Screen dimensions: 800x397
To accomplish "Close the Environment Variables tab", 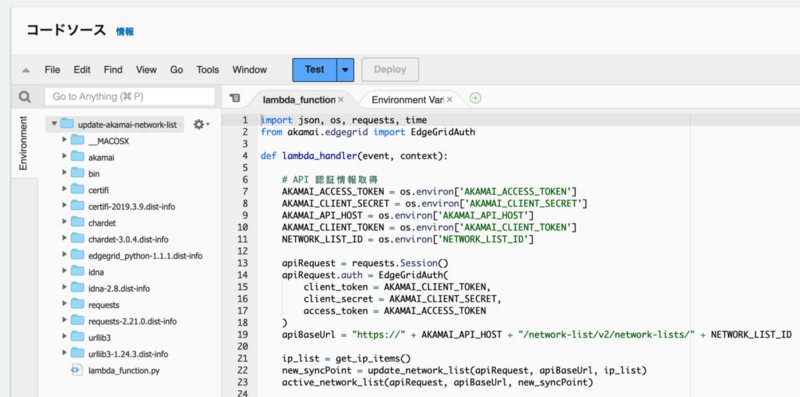I will (449, 100).
